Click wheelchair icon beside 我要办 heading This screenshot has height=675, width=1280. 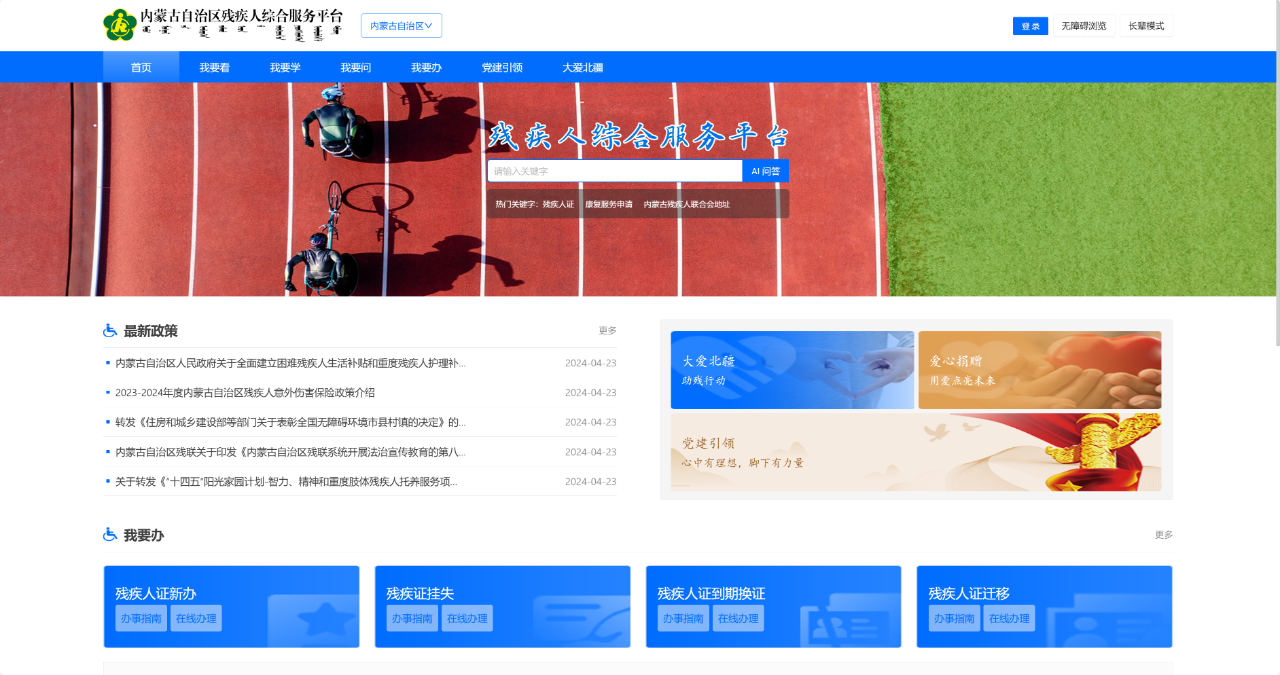pyautogui.click(x=110, y=535)
